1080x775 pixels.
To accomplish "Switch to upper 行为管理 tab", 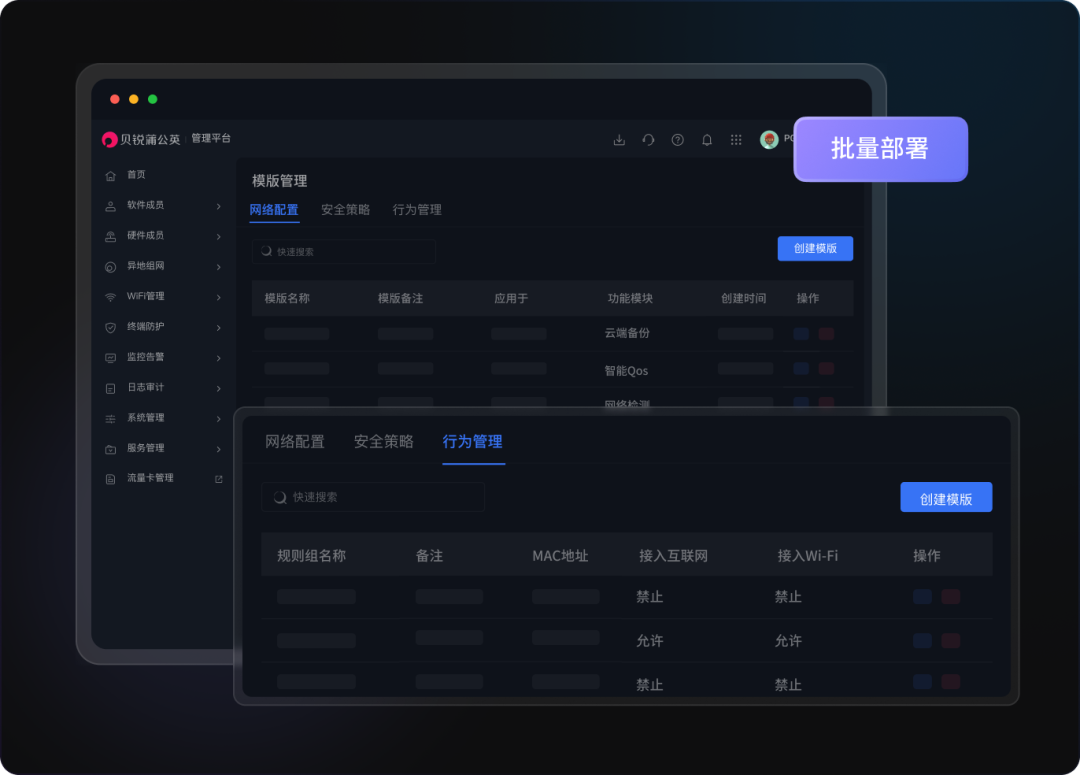I will pyautogui.click(x=417, y=209).
